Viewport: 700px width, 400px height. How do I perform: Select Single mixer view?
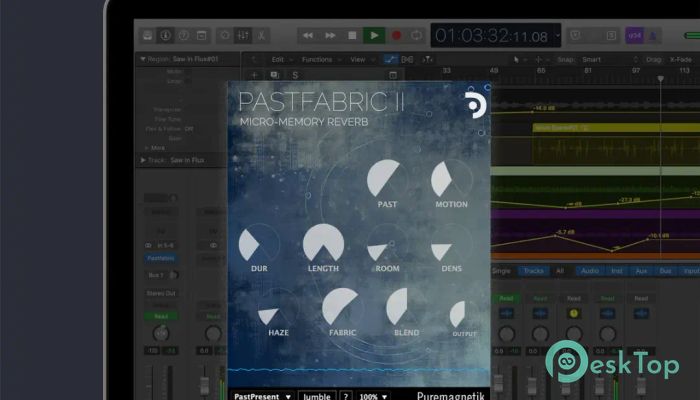(x=501, y=271)
